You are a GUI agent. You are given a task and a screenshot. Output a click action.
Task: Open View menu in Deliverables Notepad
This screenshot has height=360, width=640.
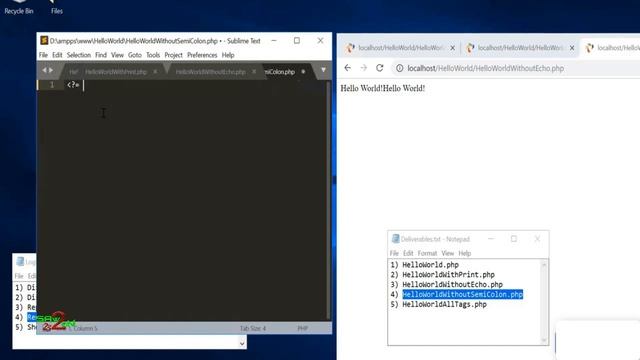point(447,253)
